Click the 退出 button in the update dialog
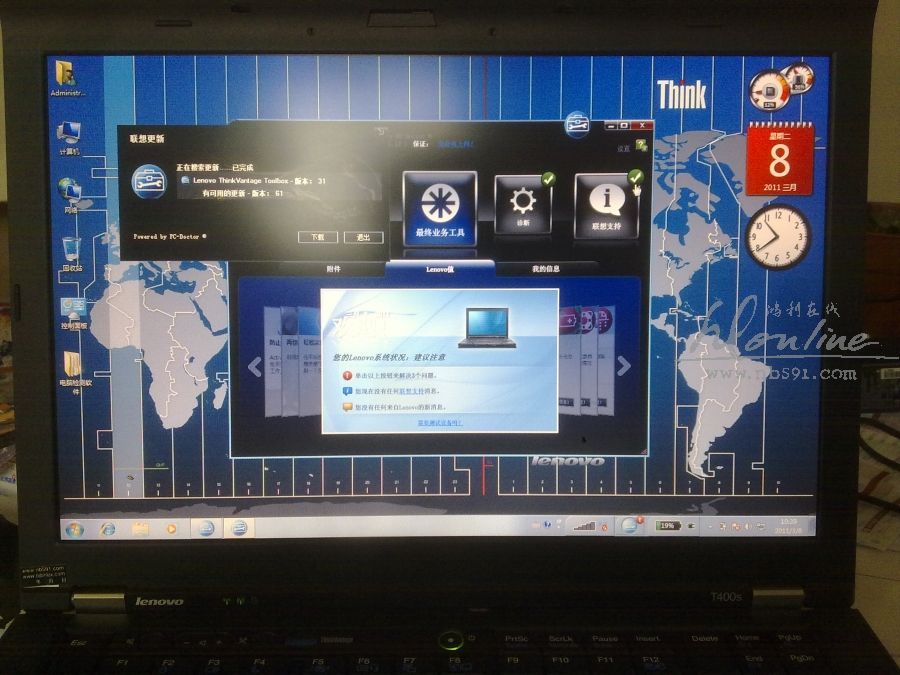The image size is (900, 675). (x=362, y=237)
